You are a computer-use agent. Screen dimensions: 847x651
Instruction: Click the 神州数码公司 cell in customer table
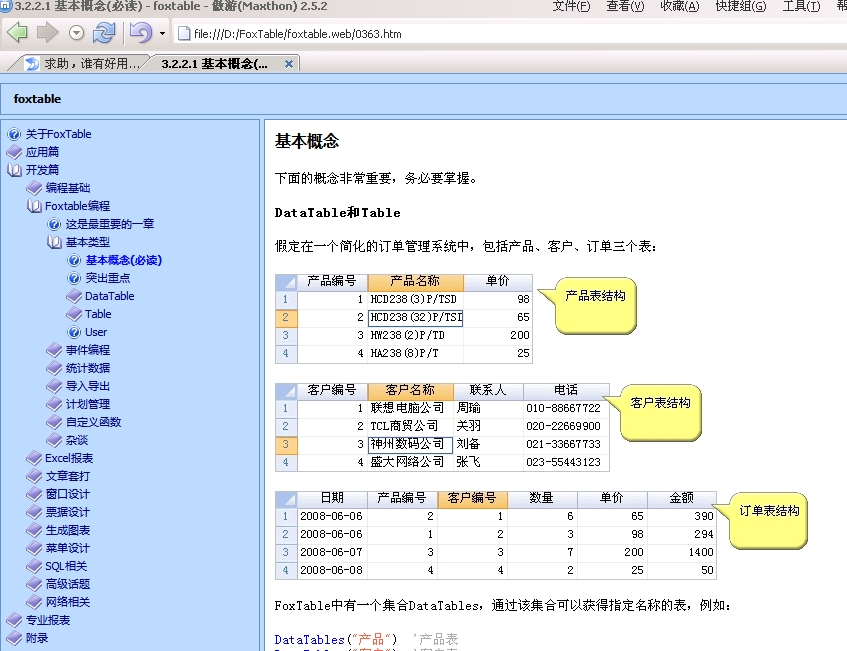click(410, 444)
